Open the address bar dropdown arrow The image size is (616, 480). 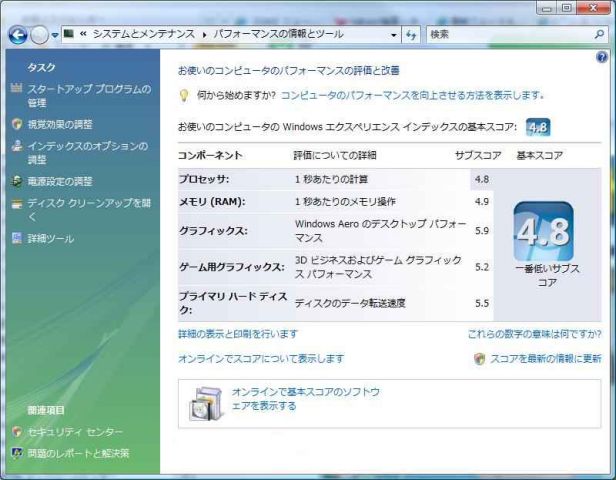click(394, 34)
